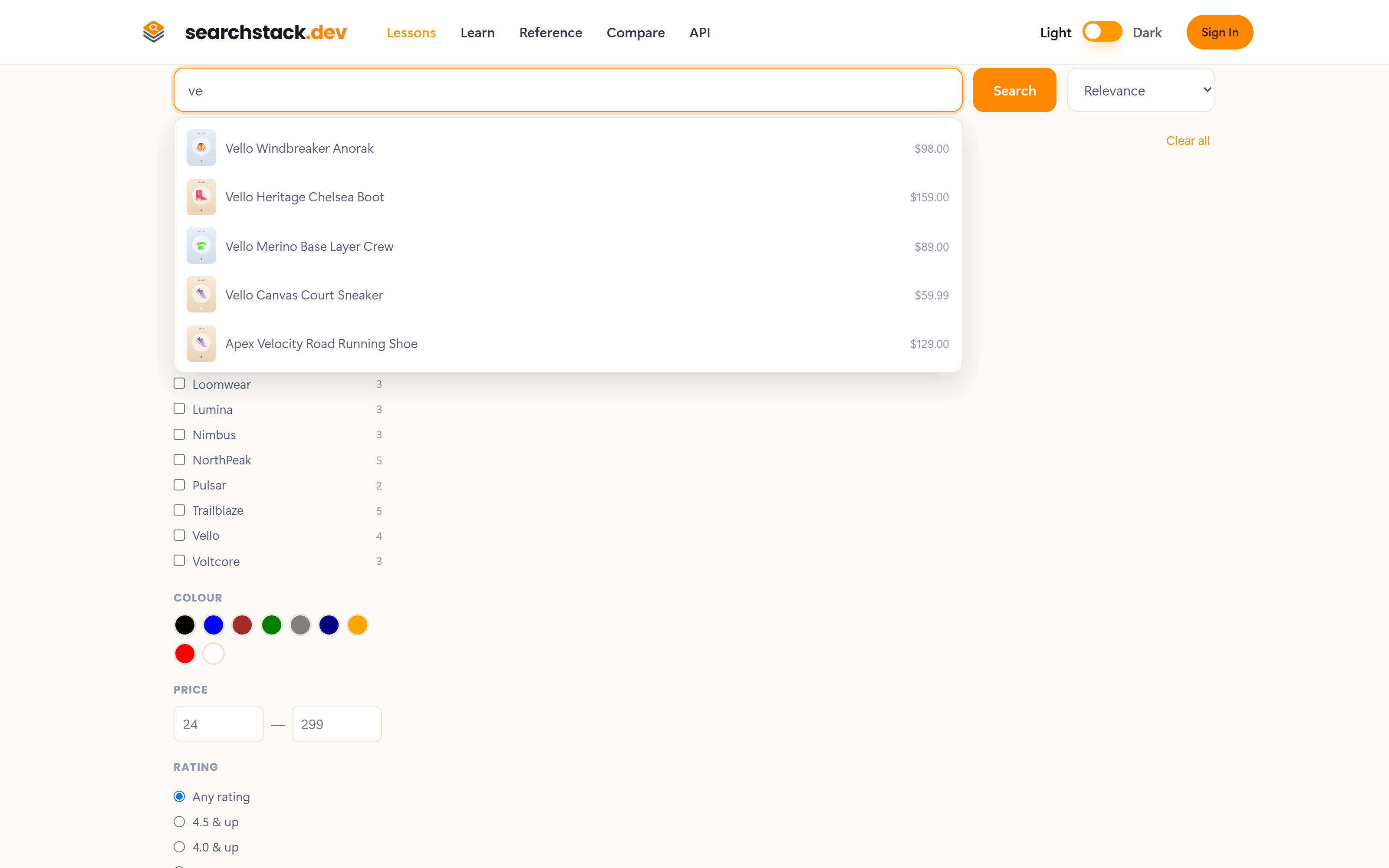Viewport: 1389px width, 868px height.
Task: Check the Lumina brand checkbox
Action: pos(179,409)
